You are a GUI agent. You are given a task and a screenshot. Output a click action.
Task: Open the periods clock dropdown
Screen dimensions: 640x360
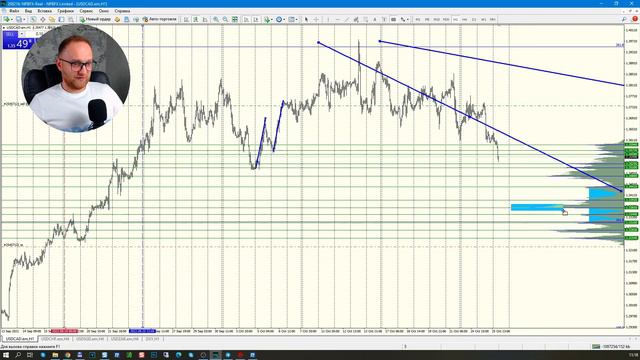pos(280,19)
